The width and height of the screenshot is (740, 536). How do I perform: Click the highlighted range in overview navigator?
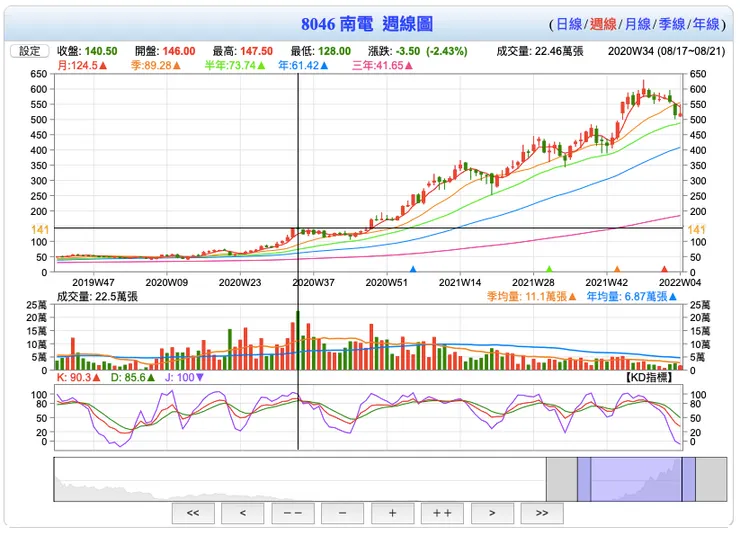pos(636,479)
